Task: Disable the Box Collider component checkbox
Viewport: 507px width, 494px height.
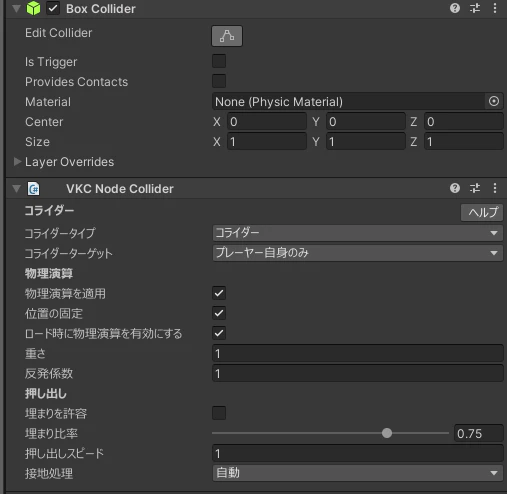Action: pyautogui.click(x=53, y=8)
